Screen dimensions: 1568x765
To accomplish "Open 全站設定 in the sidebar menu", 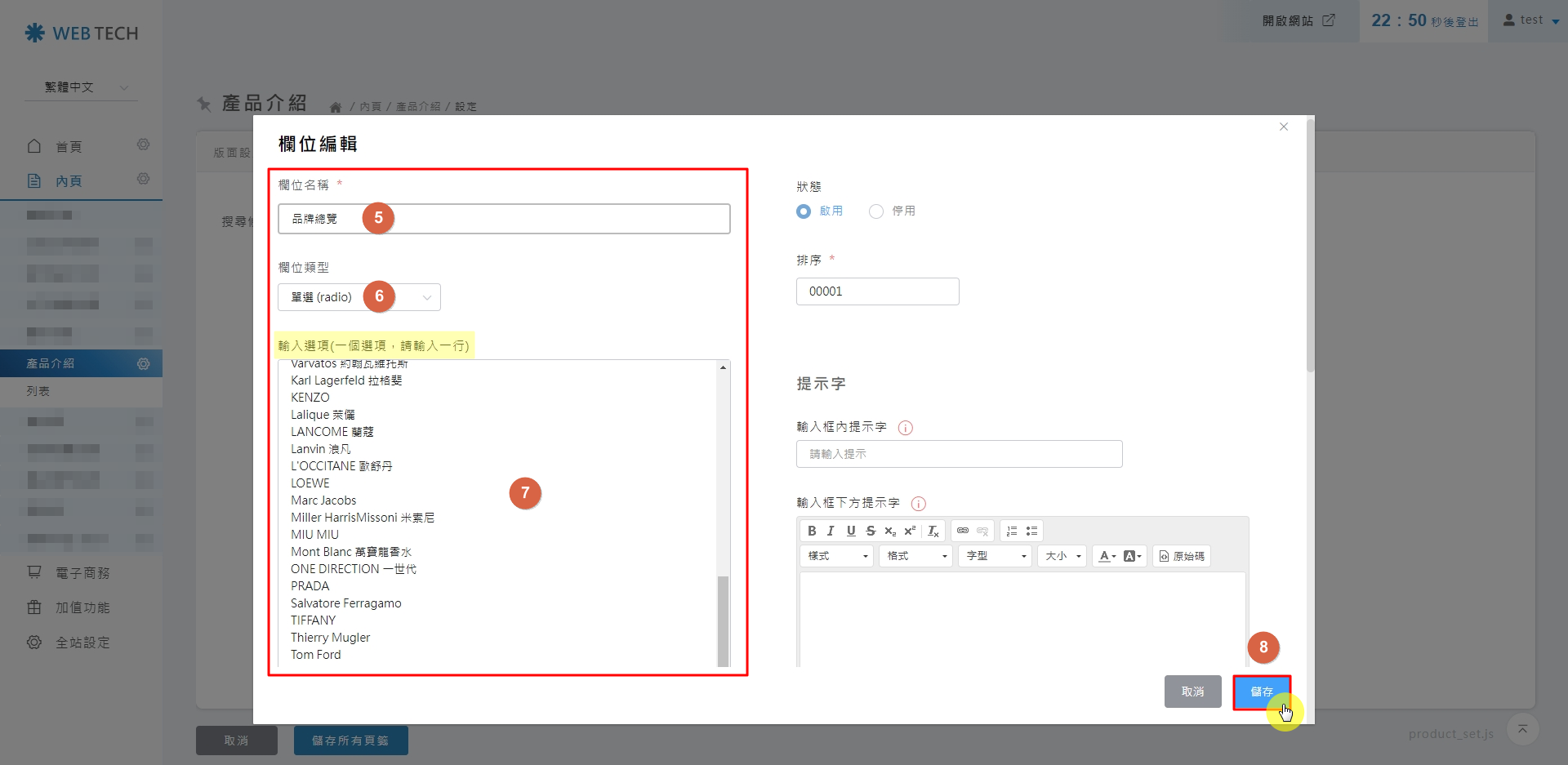I will (x=82, y=643).
